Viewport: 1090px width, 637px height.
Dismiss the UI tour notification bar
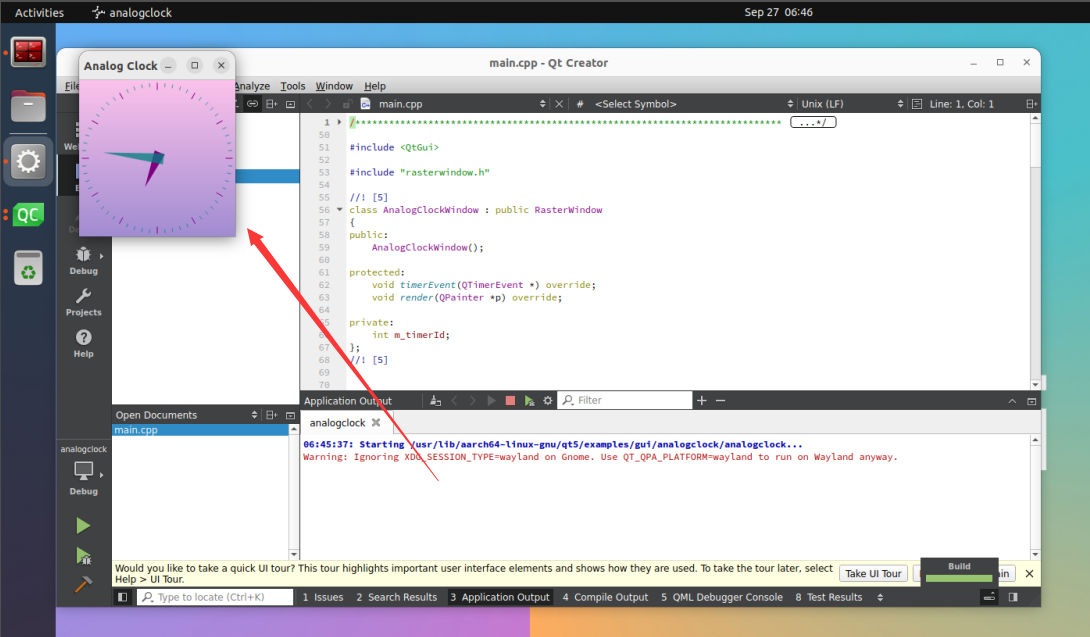1030,574
